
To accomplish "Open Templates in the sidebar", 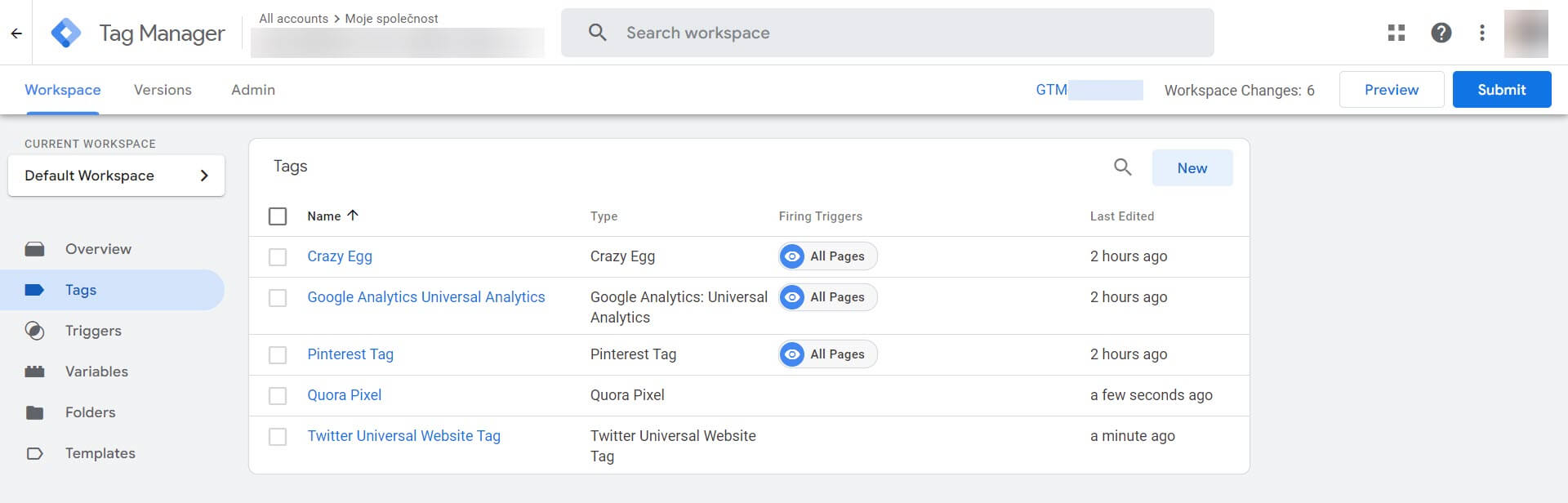I will [113, 453].
